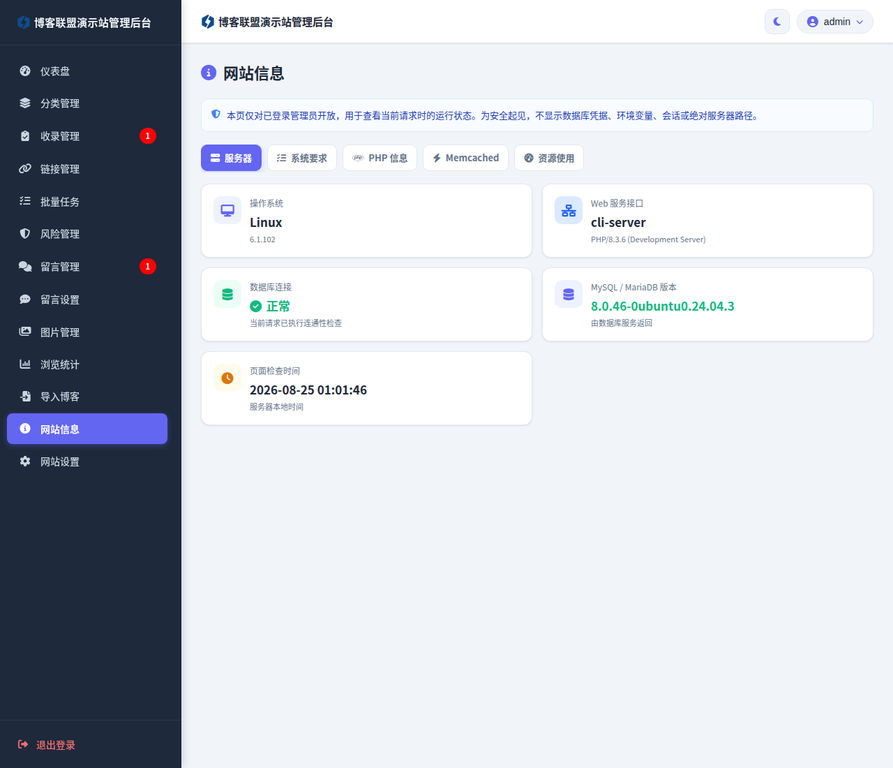Click the 服务器本地时间 caption
This screenshot has height=768, width=893.
point(276,407)
